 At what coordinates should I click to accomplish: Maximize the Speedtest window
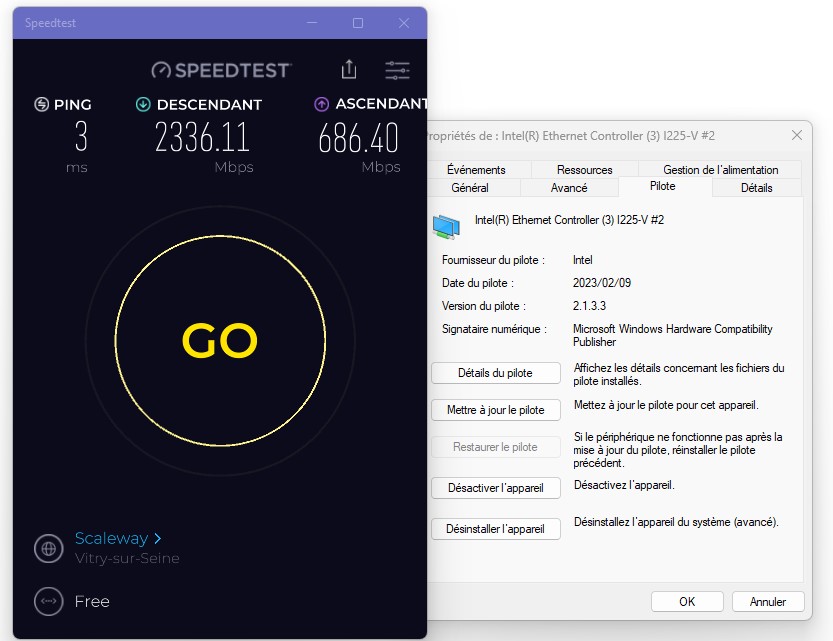pos(358,23)
